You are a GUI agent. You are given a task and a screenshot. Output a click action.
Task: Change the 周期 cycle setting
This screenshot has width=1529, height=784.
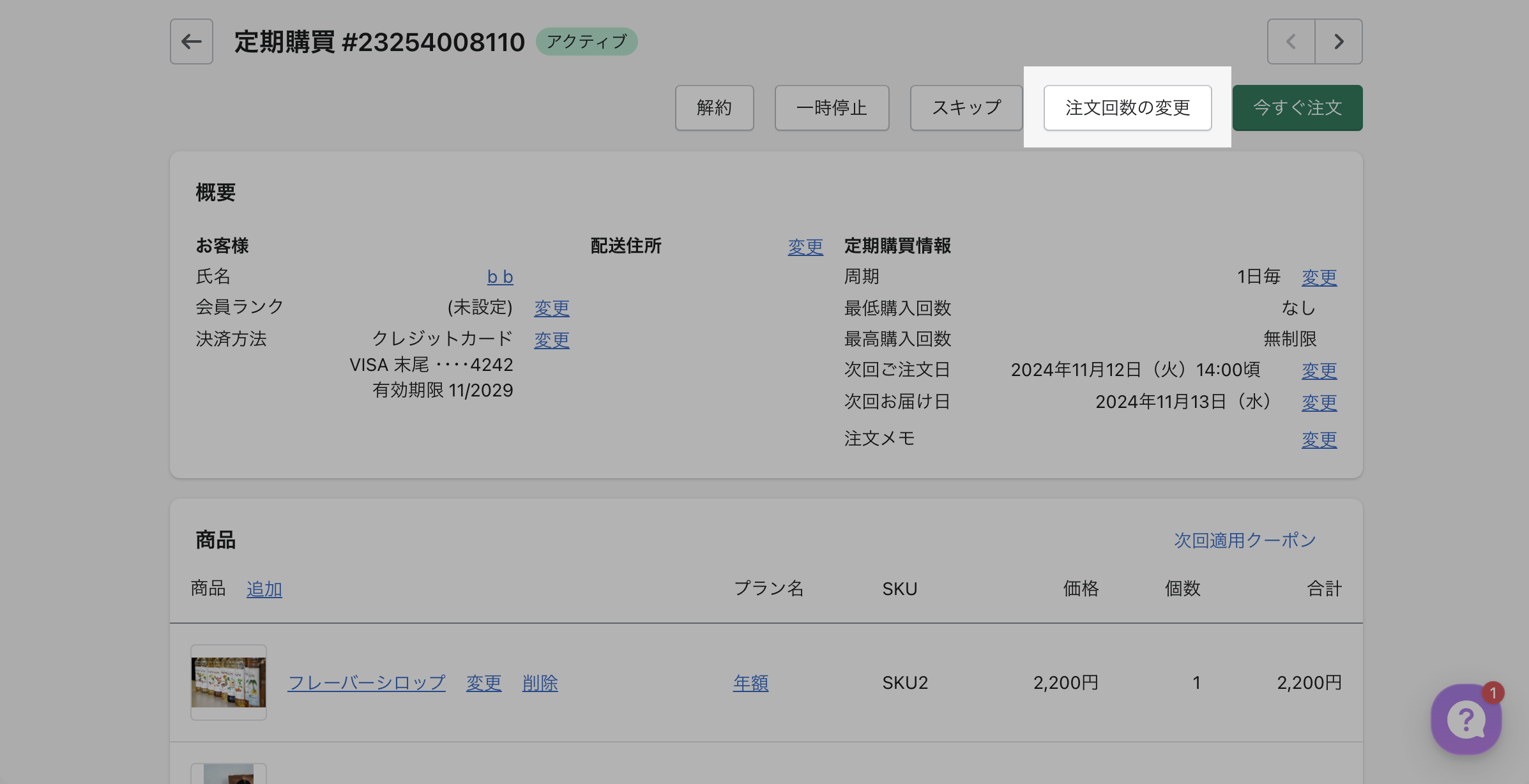pyautogui.click(x=1319, y=277)
